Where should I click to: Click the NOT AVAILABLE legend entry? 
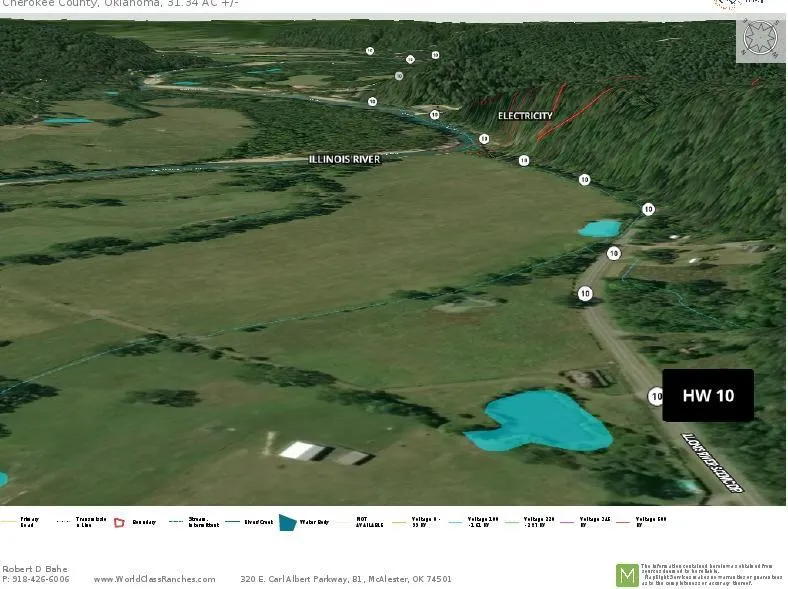pyautogui.click(x=369, y=522)
